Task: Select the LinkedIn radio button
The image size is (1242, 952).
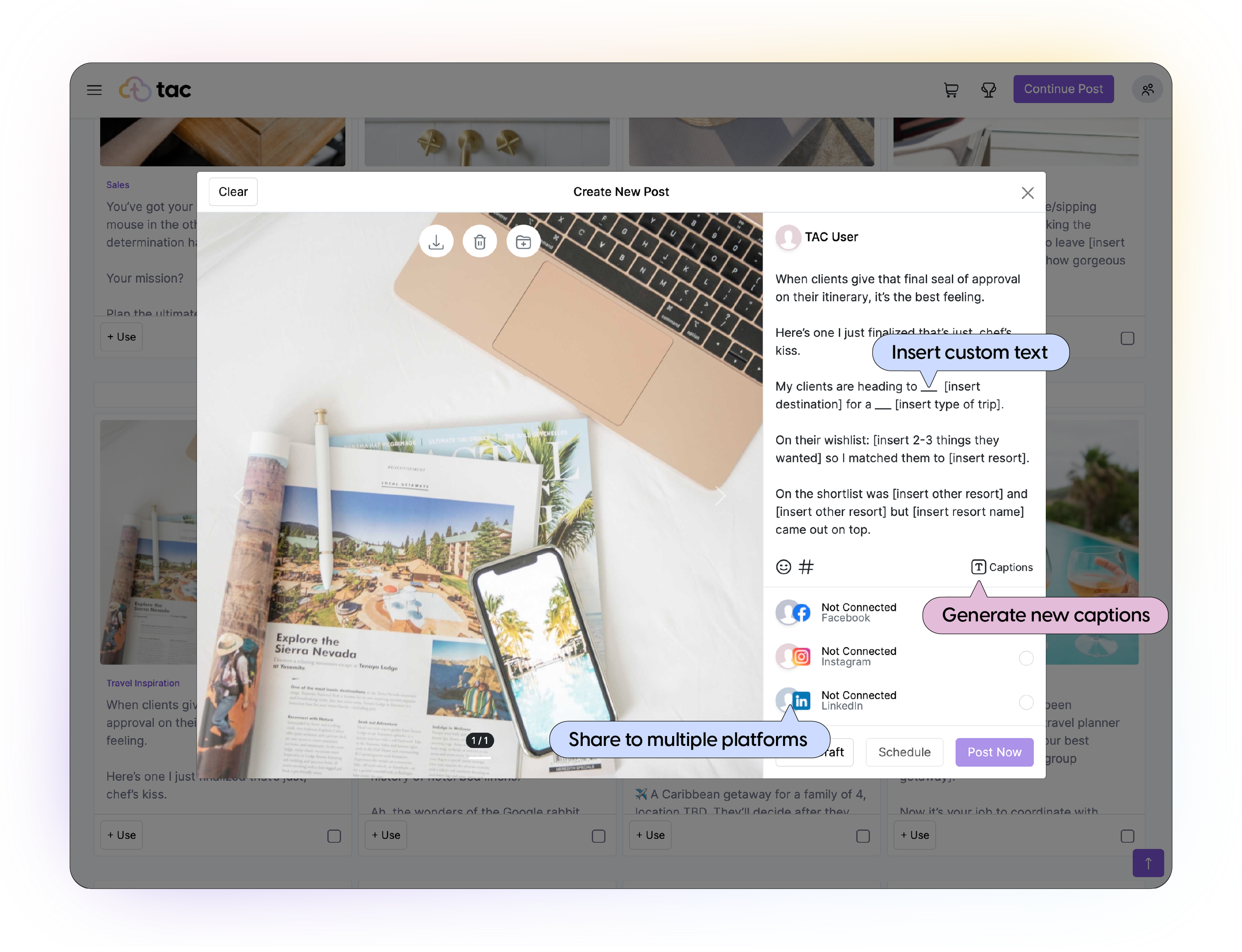Action: click(x=1025, y=702)
